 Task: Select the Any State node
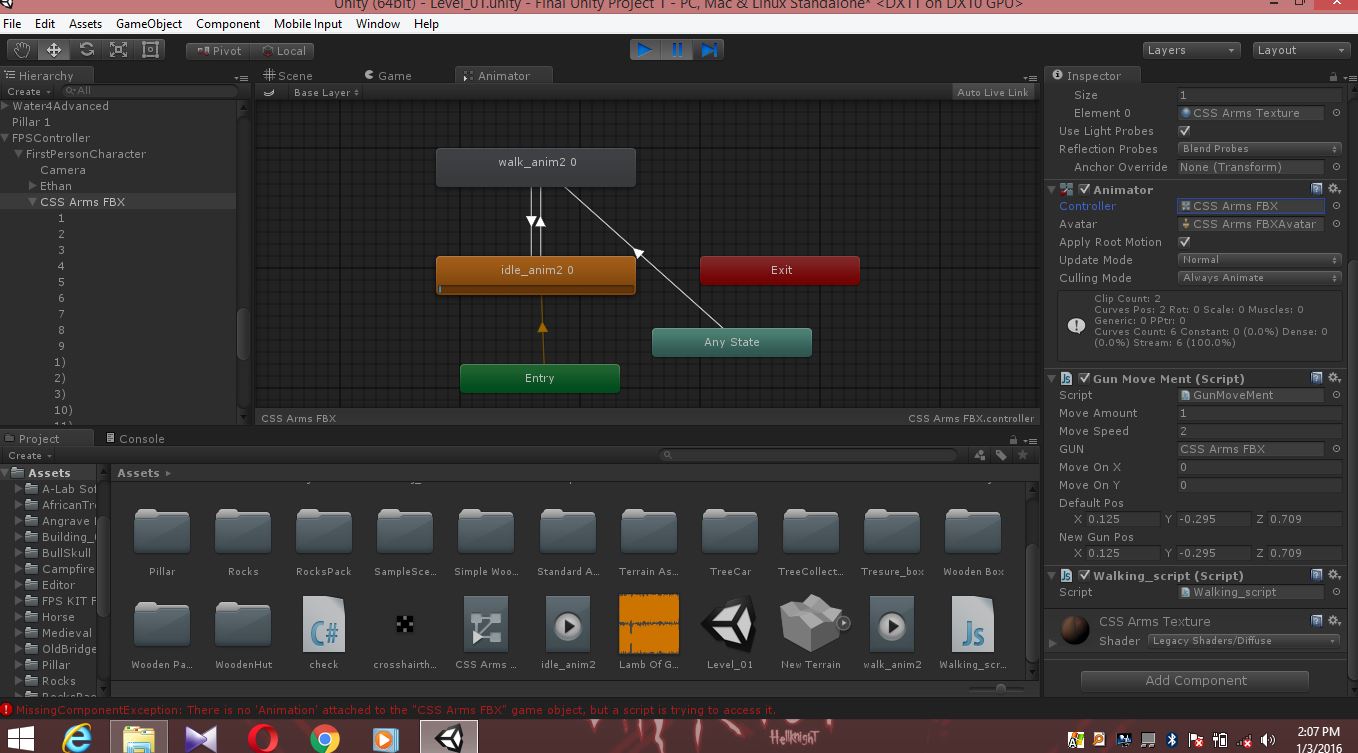(732, 342)
